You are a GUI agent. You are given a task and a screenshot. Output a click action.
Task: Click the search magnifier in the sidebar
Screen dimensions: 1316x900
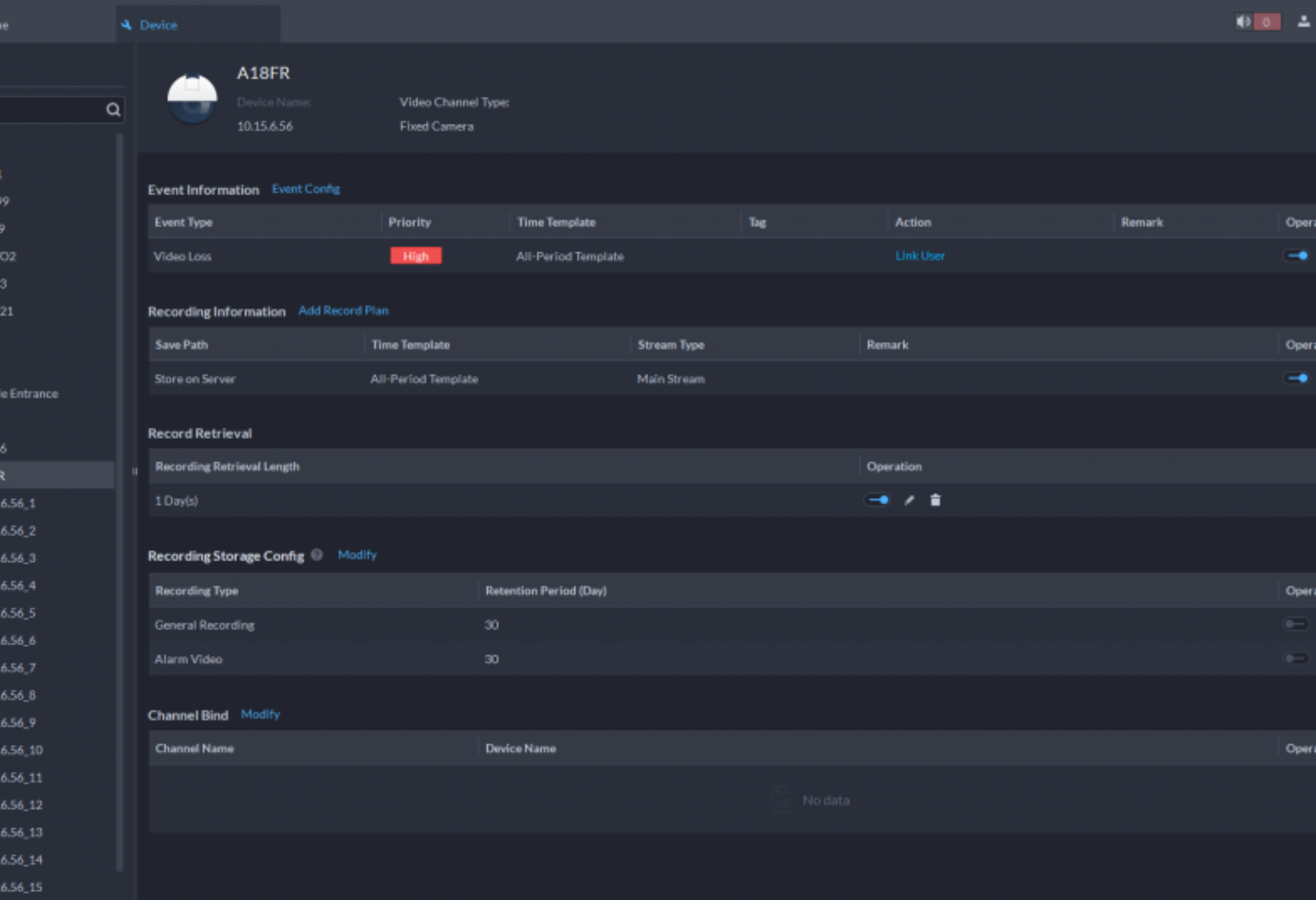pos(113,109)
